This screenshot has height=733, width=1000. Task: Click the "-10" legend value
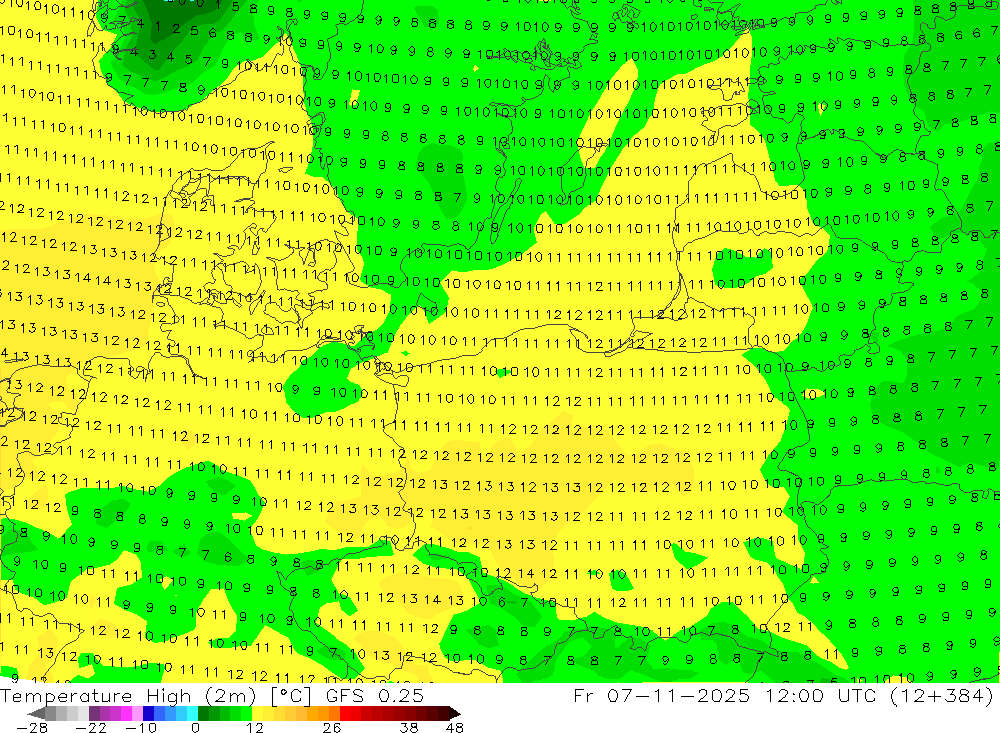tap(141, 727)
